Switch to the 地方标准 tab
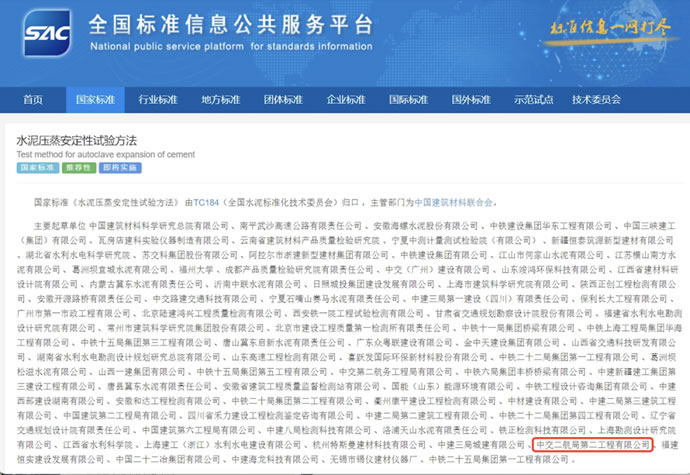 coord(221,100)
